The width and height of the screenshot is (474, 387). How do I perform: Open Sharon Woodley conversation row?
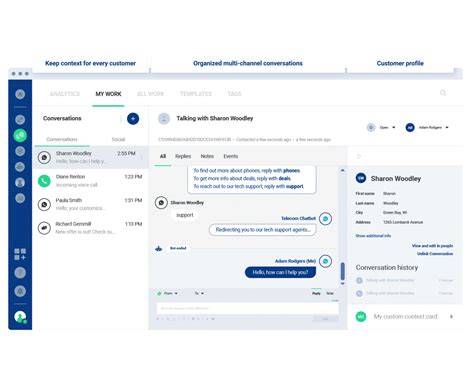click(x=91, y=157)
